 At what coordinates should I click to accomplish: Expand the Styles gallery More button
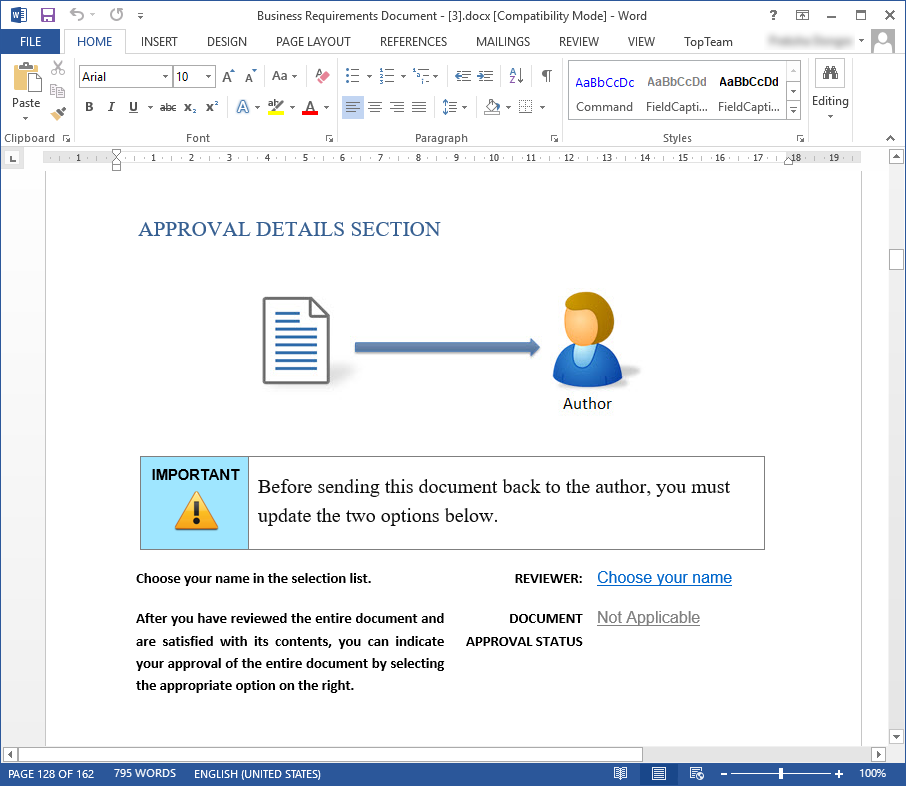click(x=794, y=110)
